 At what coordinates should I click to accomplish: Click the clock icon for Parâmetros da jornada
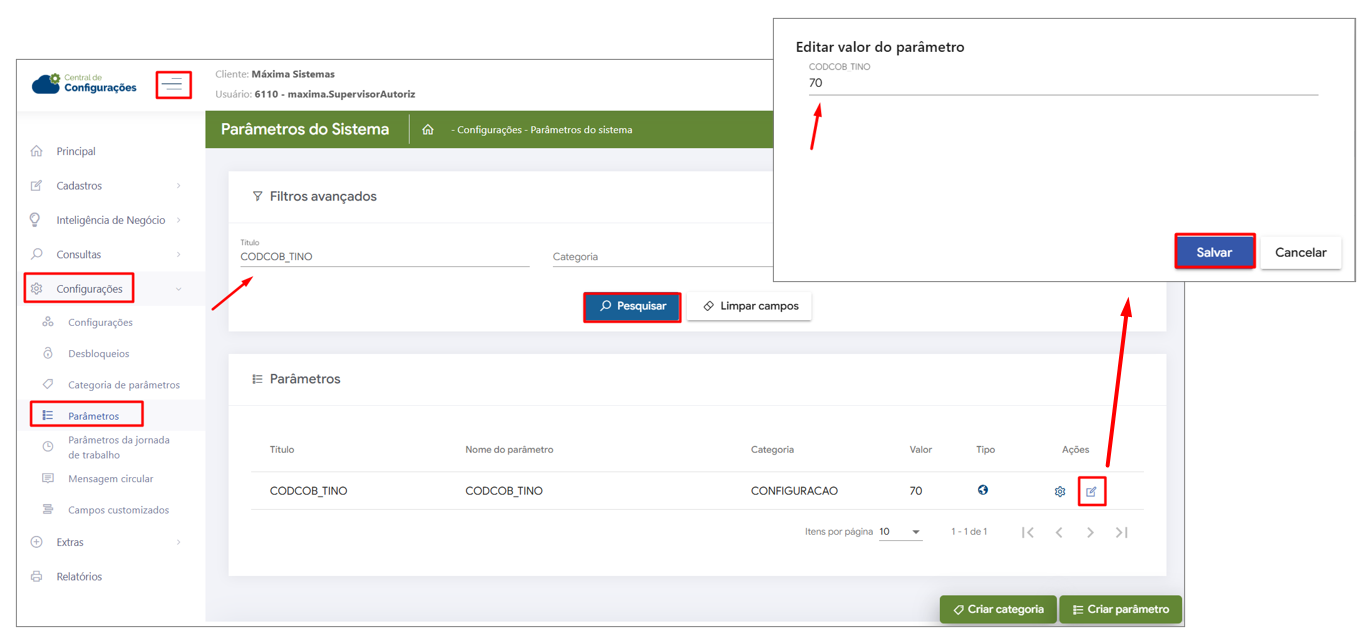pyautogui.click(x=48, y=447)
